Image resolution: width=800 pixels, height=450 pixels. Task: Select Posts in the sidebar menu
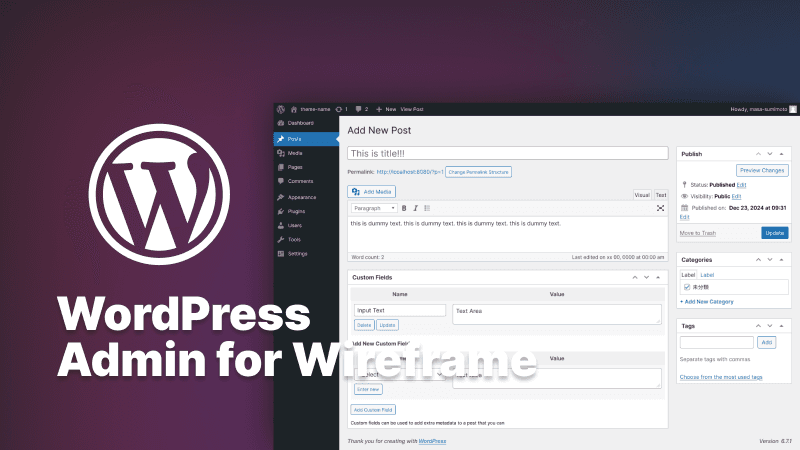[x=306, y=139]
